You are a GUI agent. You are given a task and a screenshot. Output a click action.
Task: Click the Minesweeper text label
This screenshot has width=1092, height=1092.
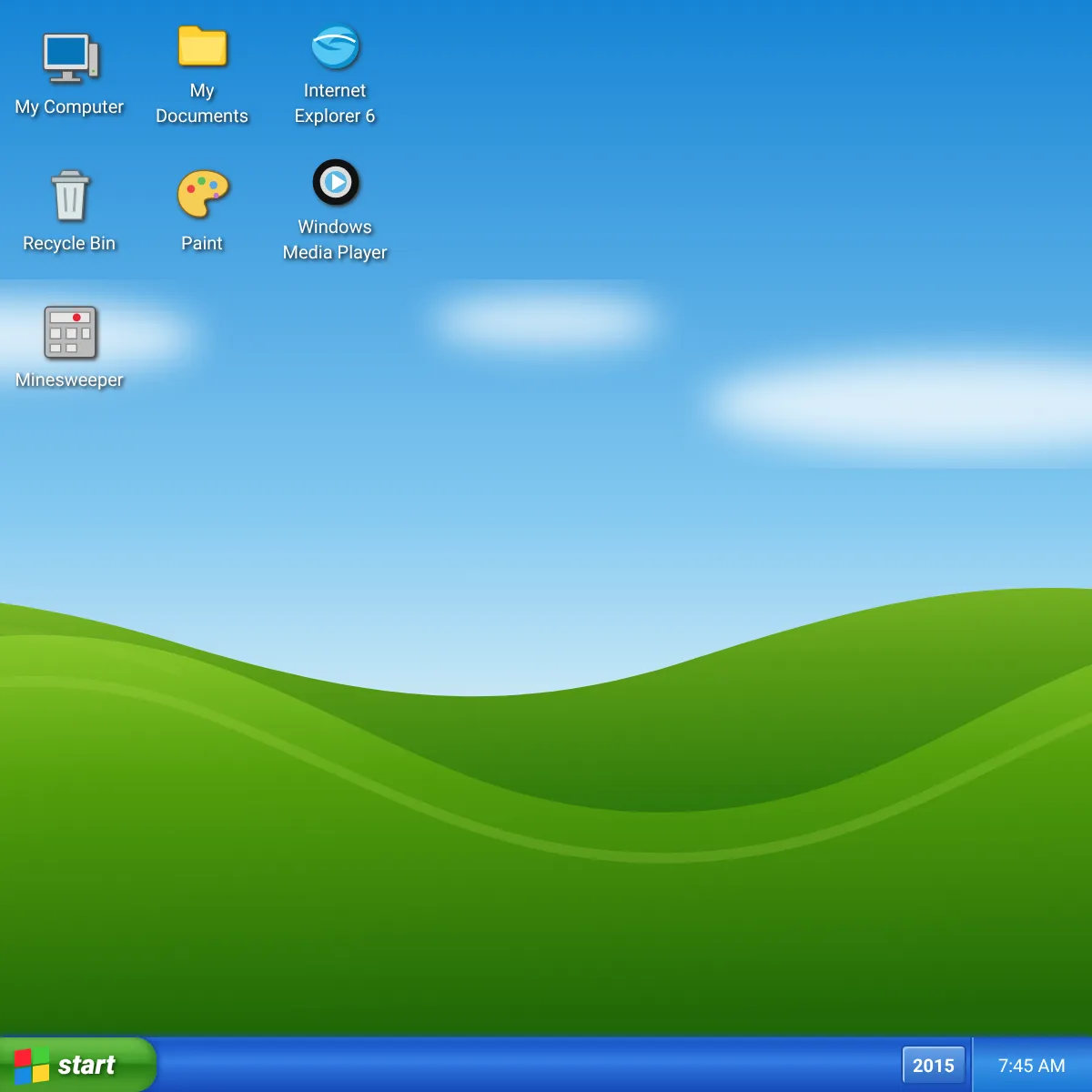click(69, 379)
